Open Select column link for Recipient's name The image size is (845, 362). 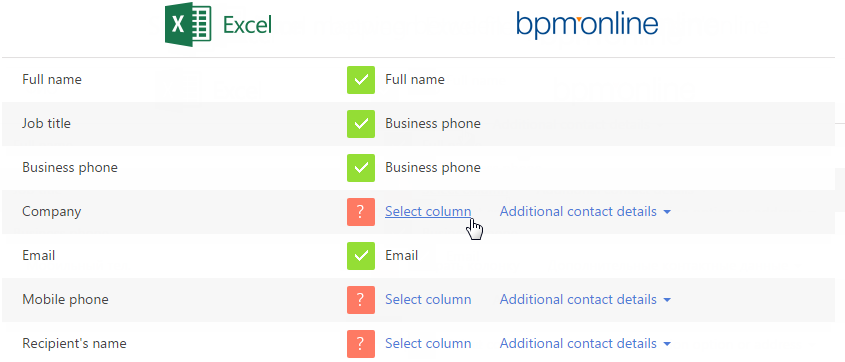tap(428, 344)
